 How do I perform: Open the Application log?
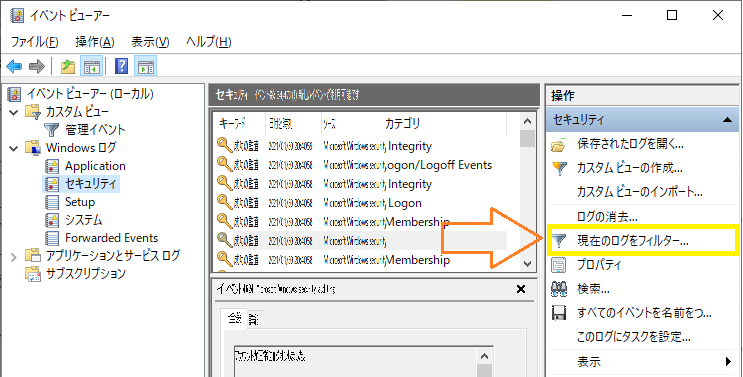tap(95, 166)
